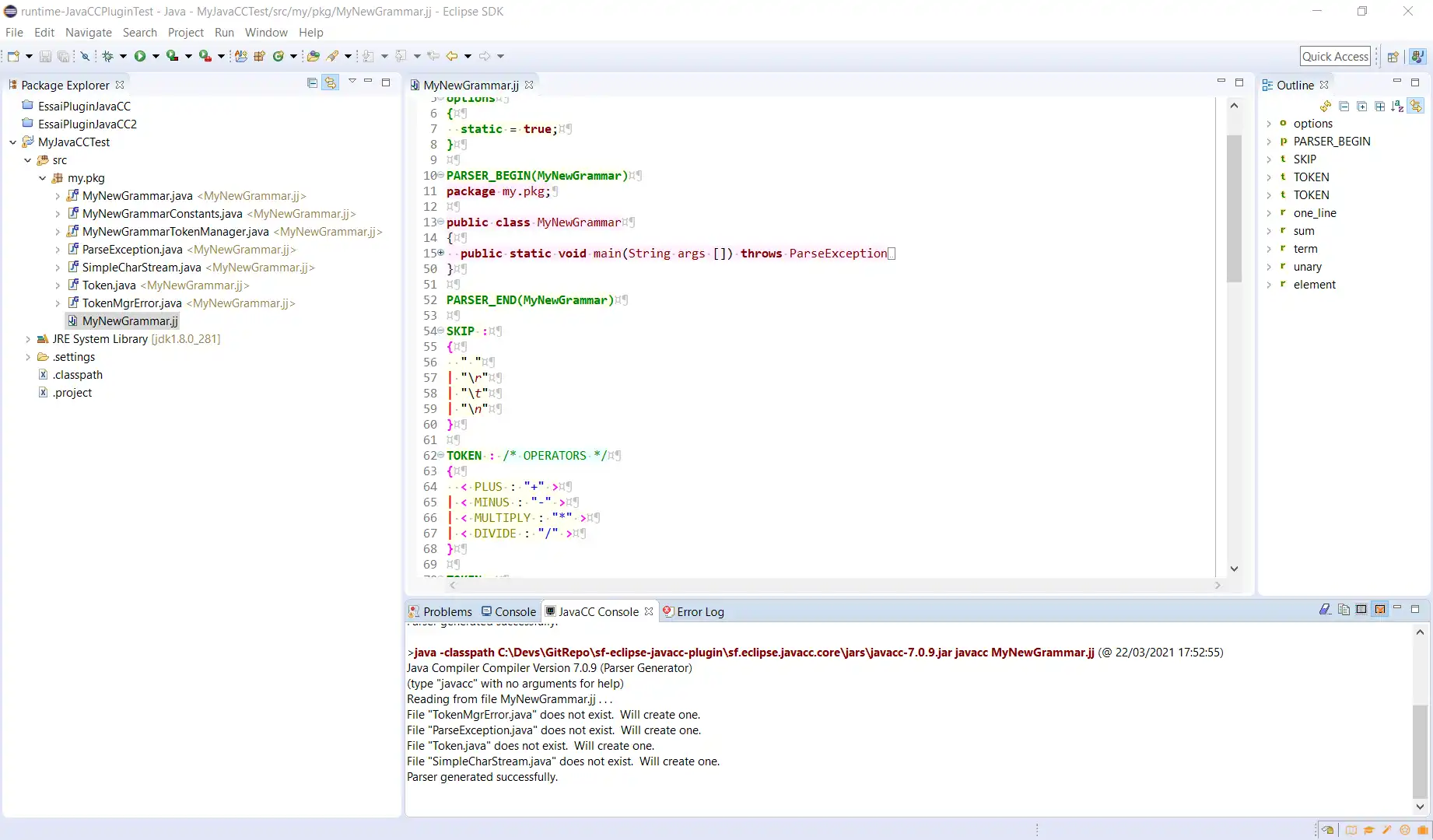Toggle Link with Editor in Outline view
1433x840 pixels.
click(1415, 106)
